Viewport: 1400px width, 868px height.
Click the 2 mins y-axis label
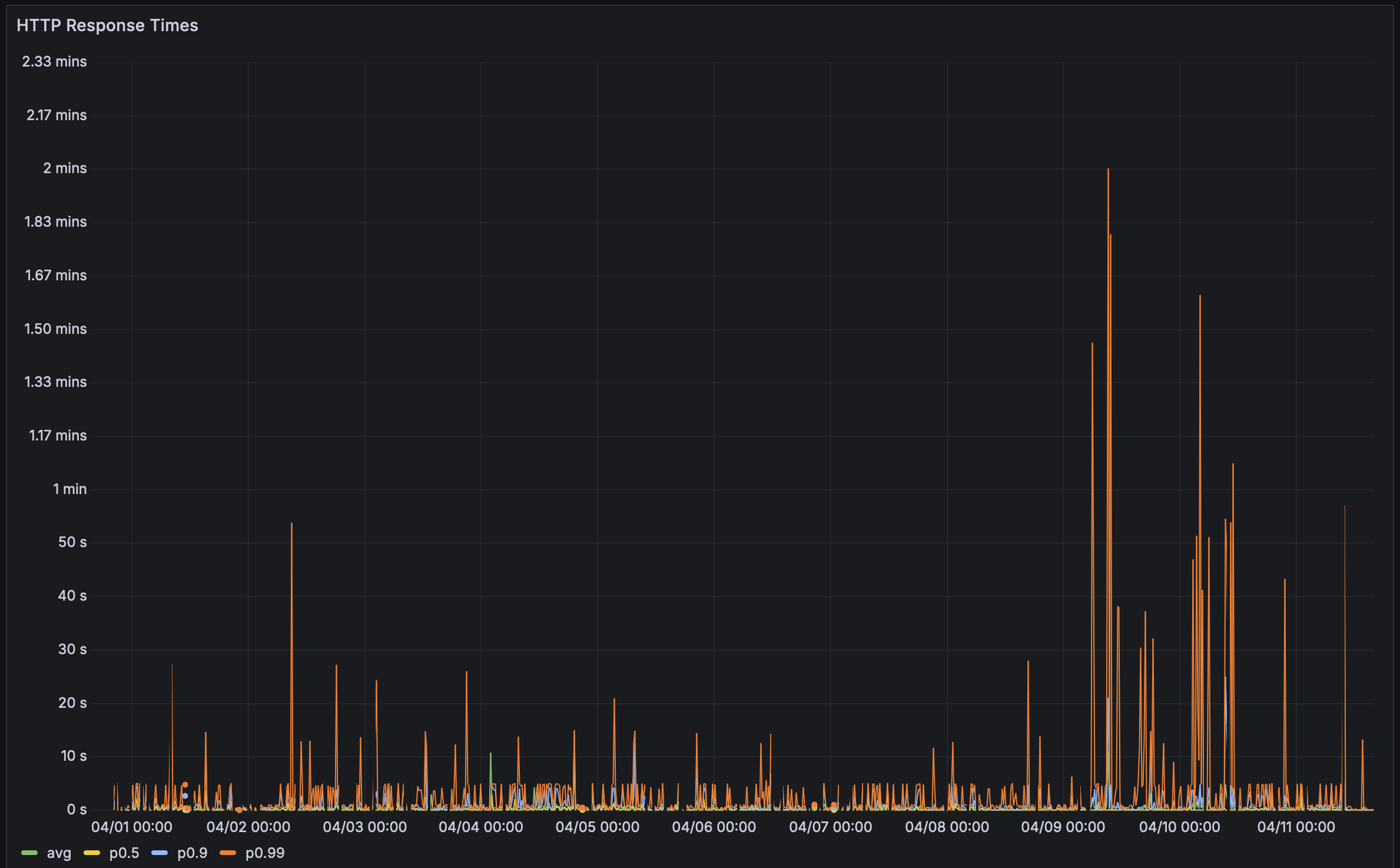coord(65,168)
